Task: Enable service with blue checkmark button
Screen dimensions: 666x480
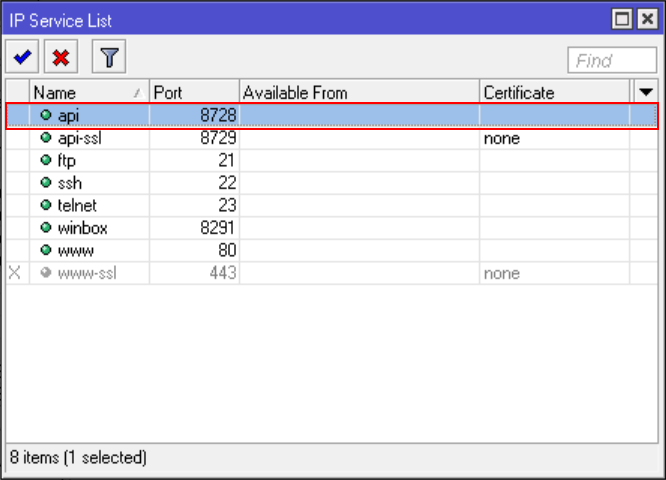Action: pos(22,56)
